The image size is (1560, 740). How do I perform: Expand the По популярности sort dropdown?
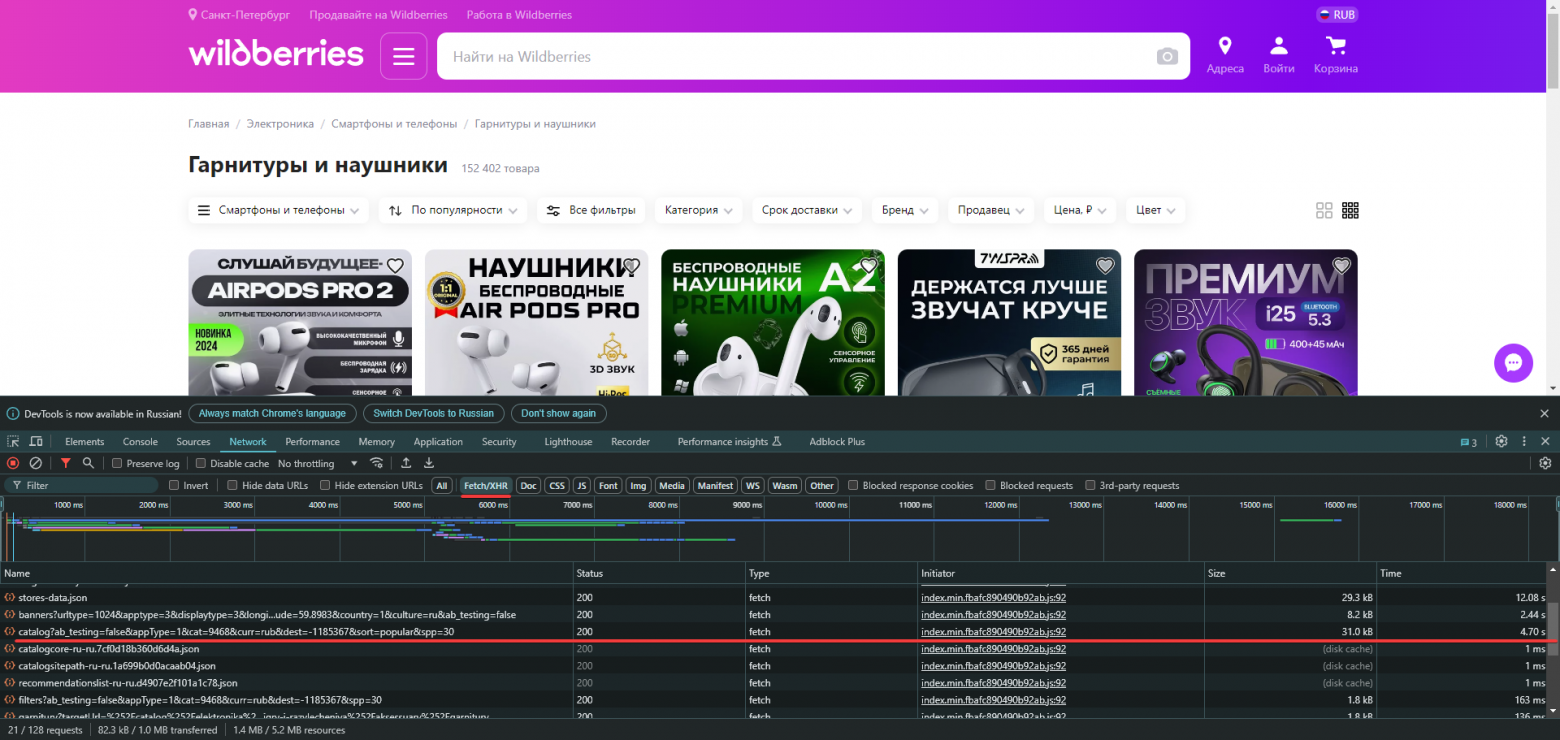tap(454, 210)
